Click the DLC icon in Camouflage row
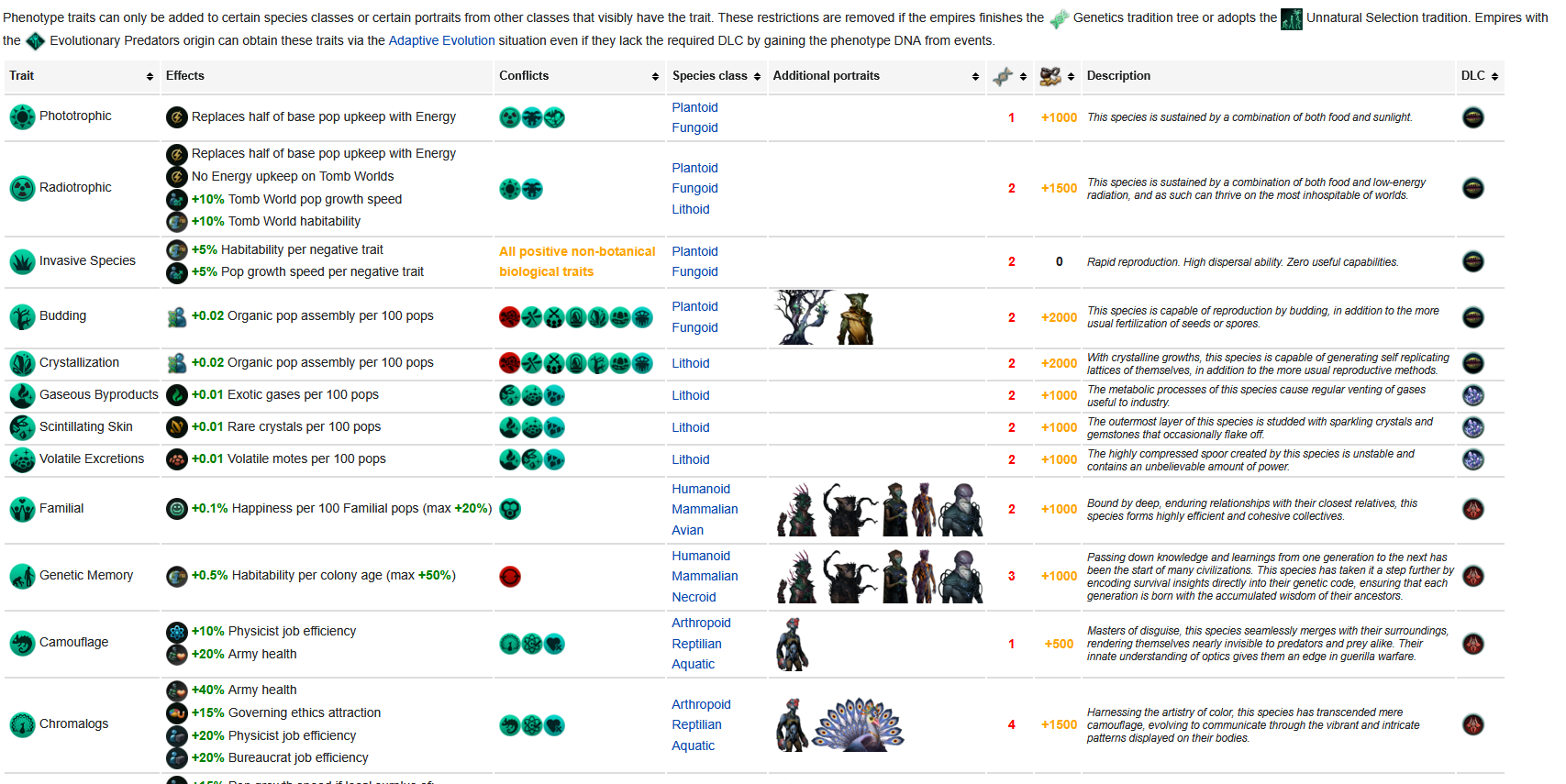1566x784 pixels. [1472, 644]
